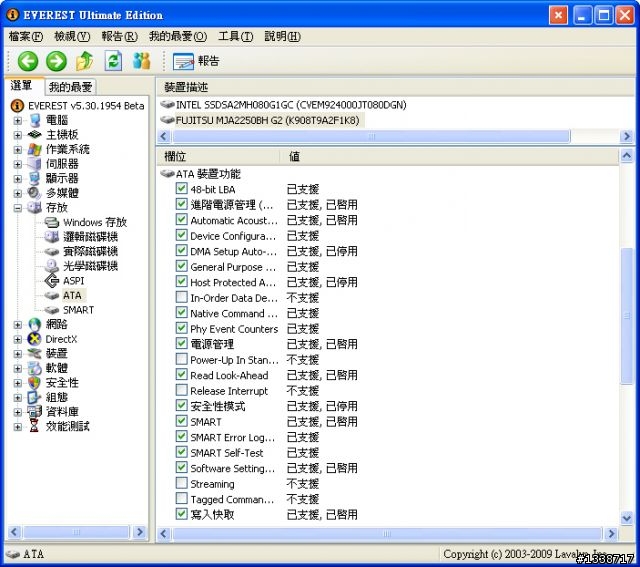The width and height of the screenshot is (640, 567).
Task: Open 實際磁碟機 physical drives item
Action: pos(81,251)
